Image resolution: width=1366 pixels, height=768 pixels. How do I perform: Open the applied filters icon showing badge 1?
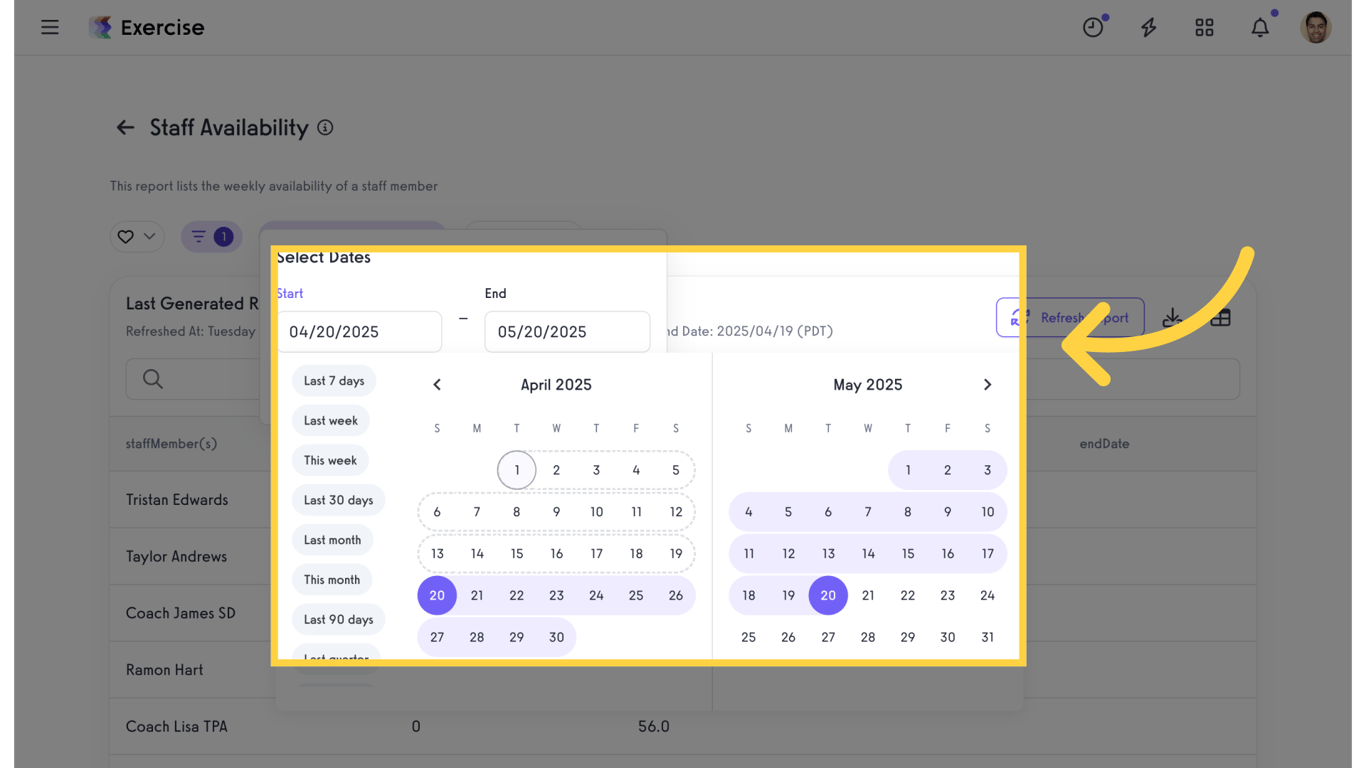point(211,236)
